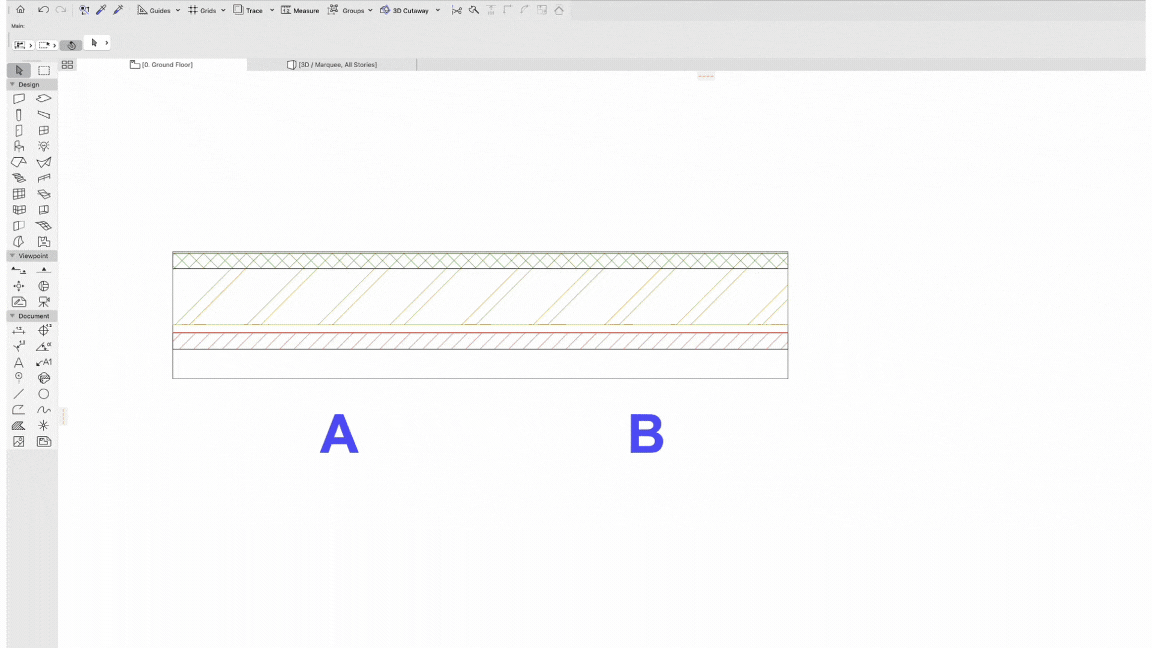This screenshot has height=648, width=1152.
Task: Select the Level Dimension tool
Action: coord(44,331)
